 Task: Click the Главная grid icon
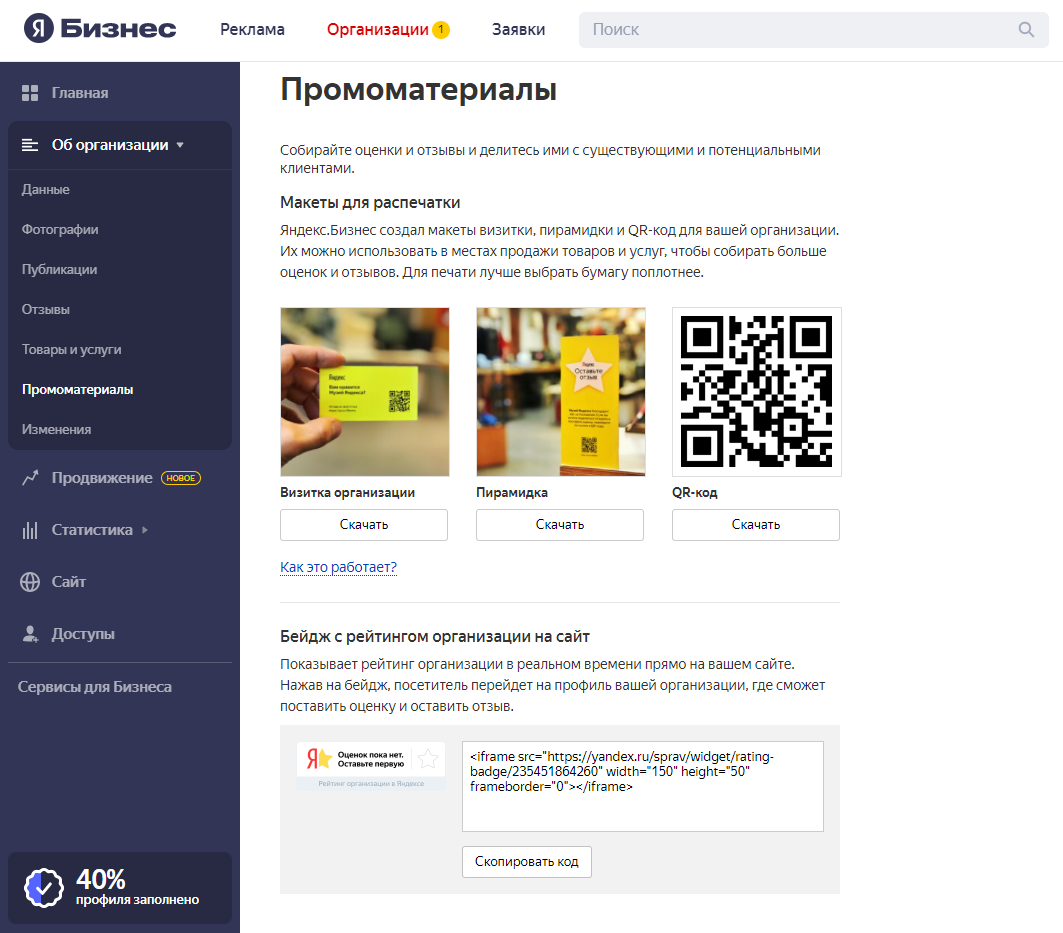pos(30,93)
